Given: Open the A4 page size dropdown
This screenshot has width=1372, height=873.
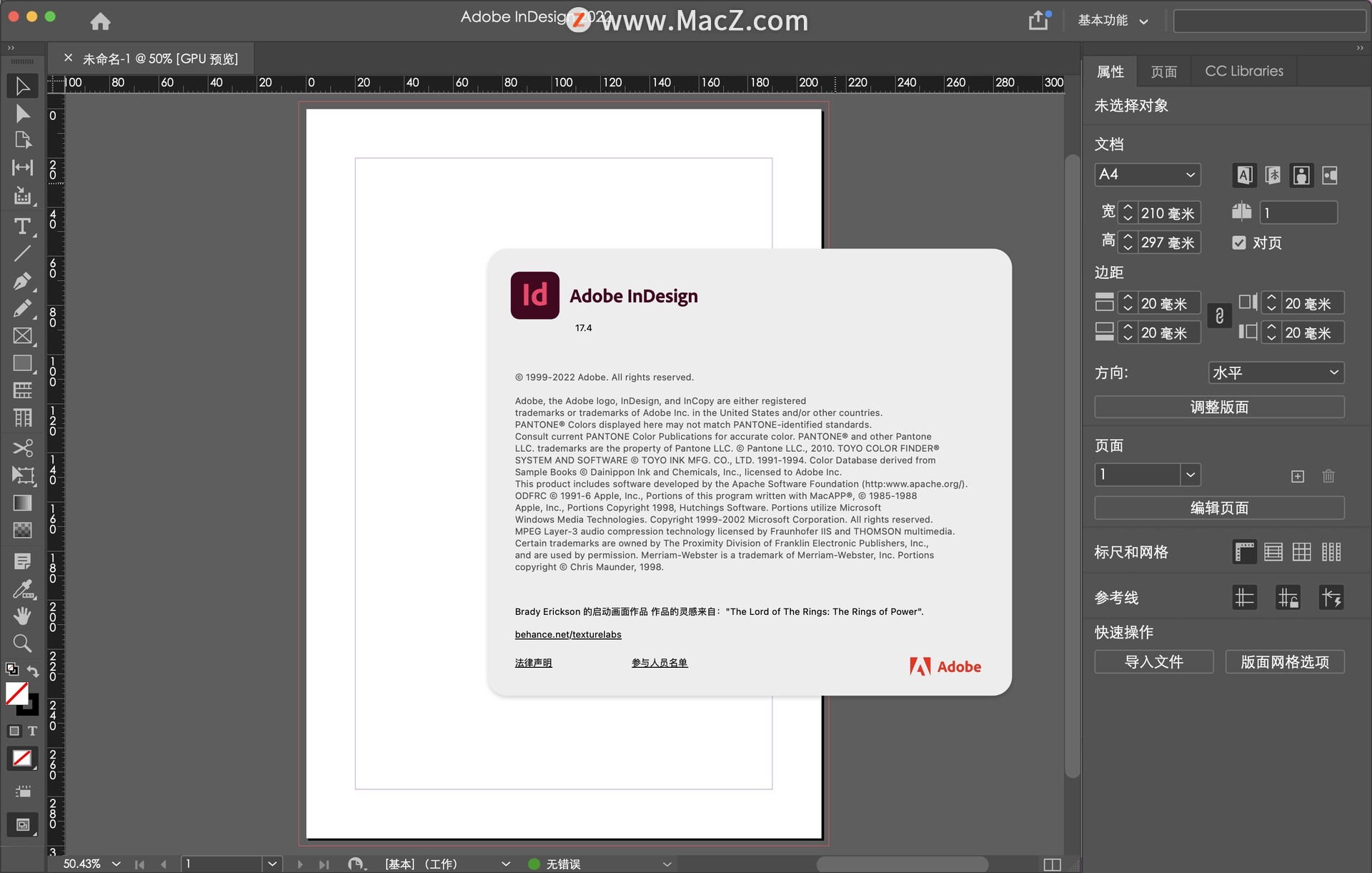Looking at the screenshot, I should 1147,174.
